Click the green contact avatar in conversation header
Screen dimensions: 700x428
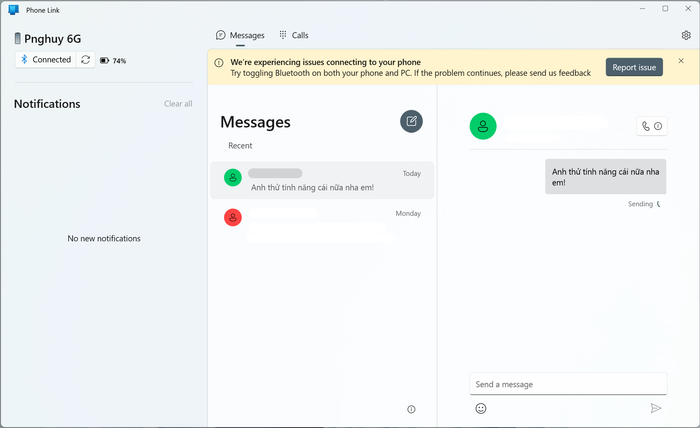(x=483, y=126)
